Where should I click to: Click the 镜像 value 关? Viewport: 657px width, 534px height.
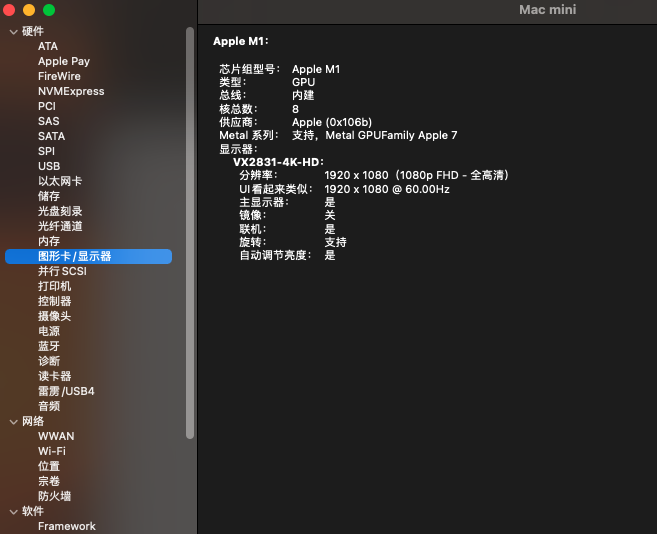tap(330, 215)
